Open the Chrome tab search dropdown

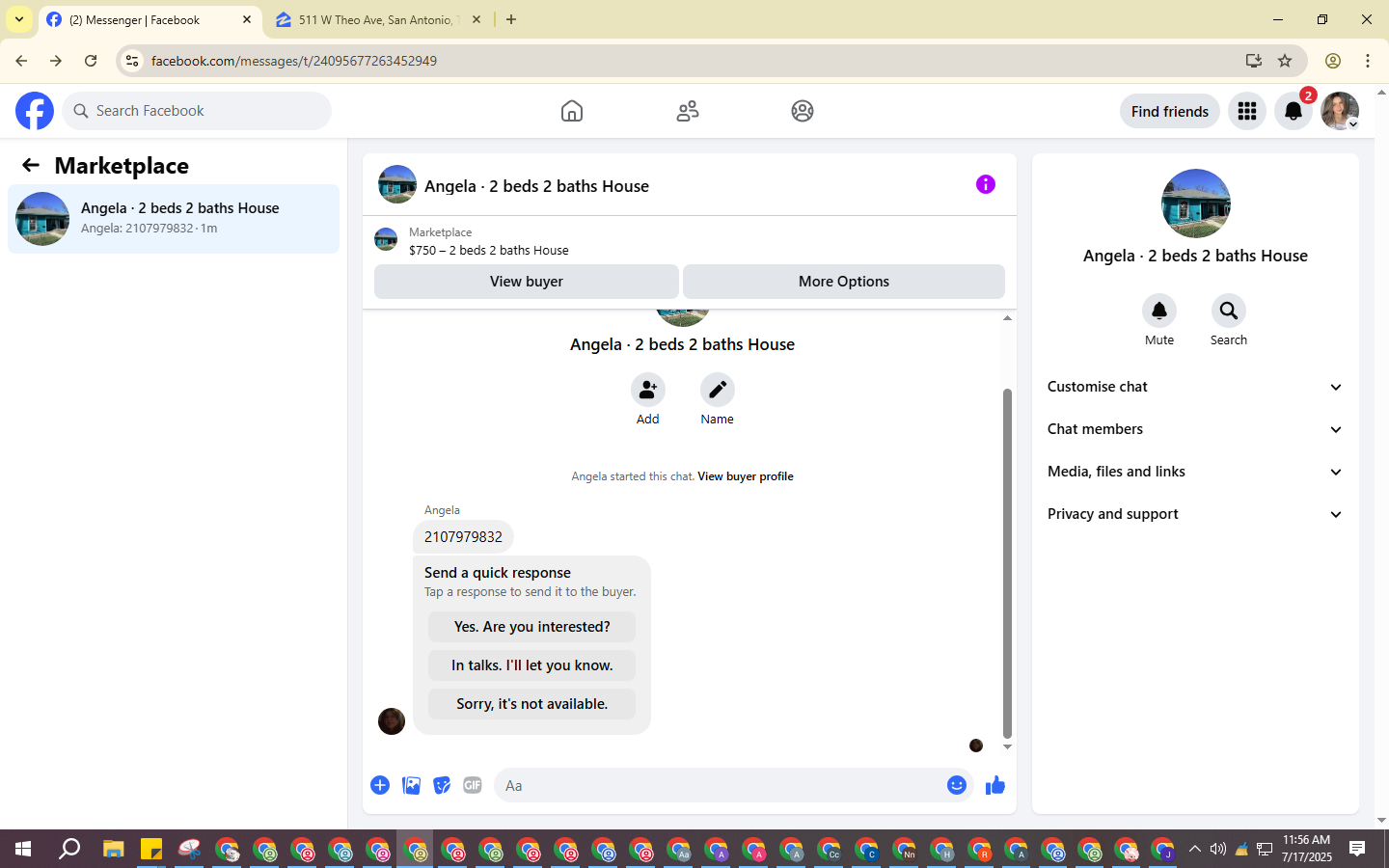coord(19,19)
